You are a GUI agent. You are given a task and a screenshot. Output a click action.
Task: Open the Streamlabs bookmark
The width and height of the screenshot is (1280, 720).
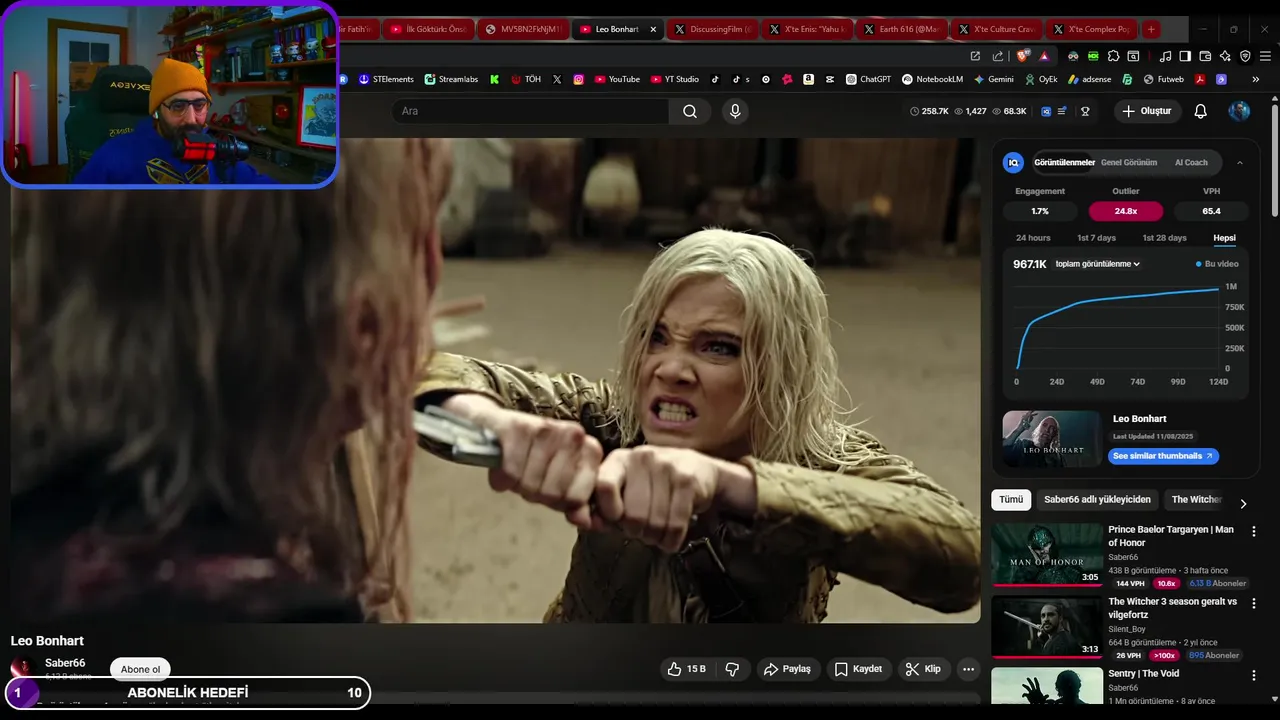[452, 79]
